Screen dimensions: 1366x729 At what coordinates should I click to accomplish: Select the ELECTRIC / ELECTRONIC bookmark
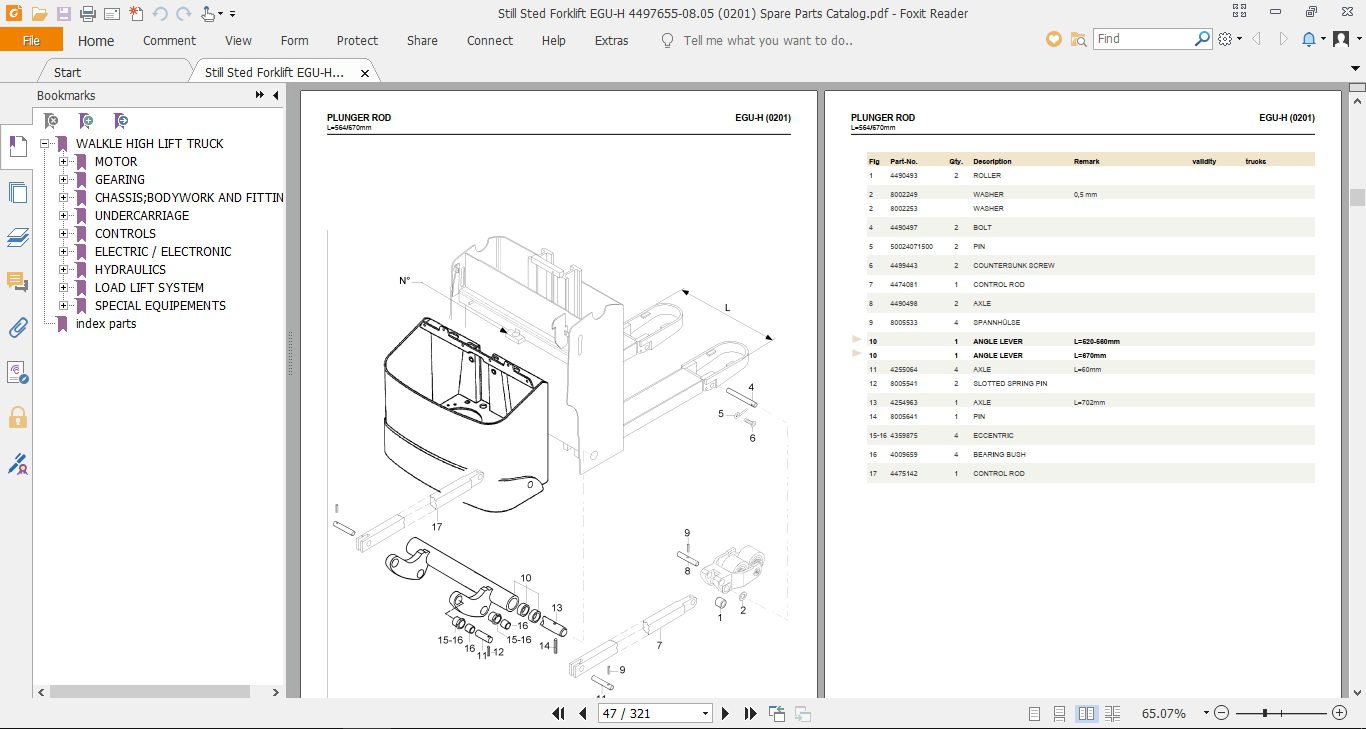[163, 252]
